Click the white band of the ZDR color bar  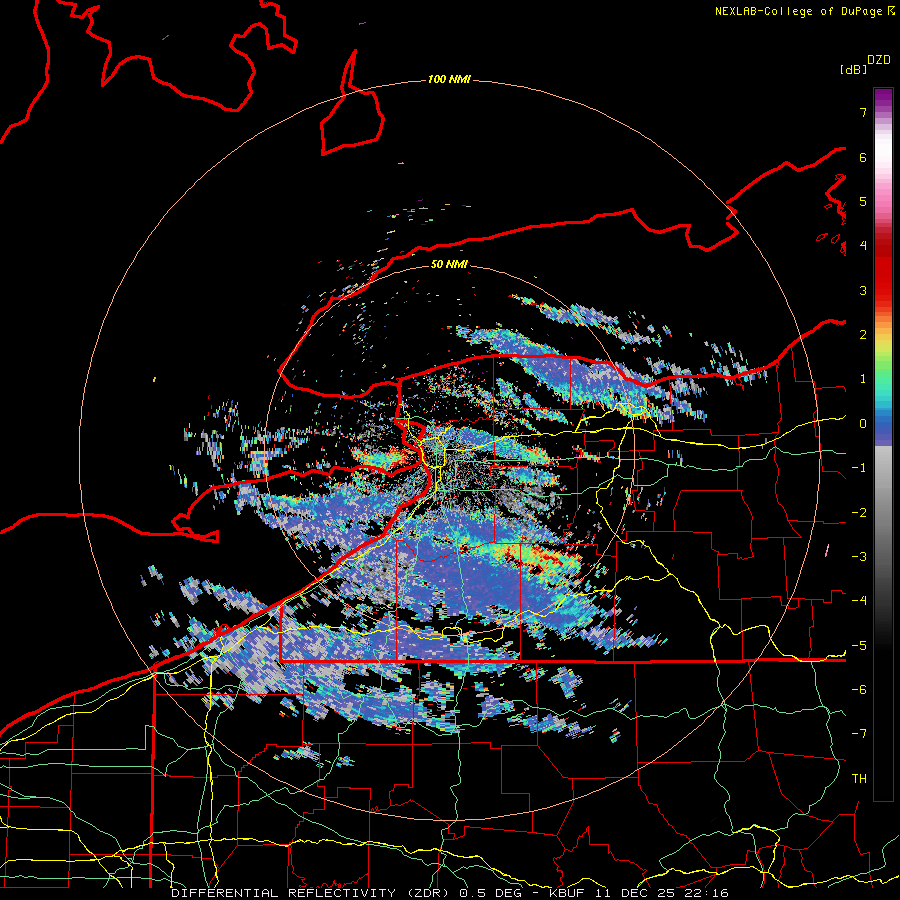click(x=883, y=150)
